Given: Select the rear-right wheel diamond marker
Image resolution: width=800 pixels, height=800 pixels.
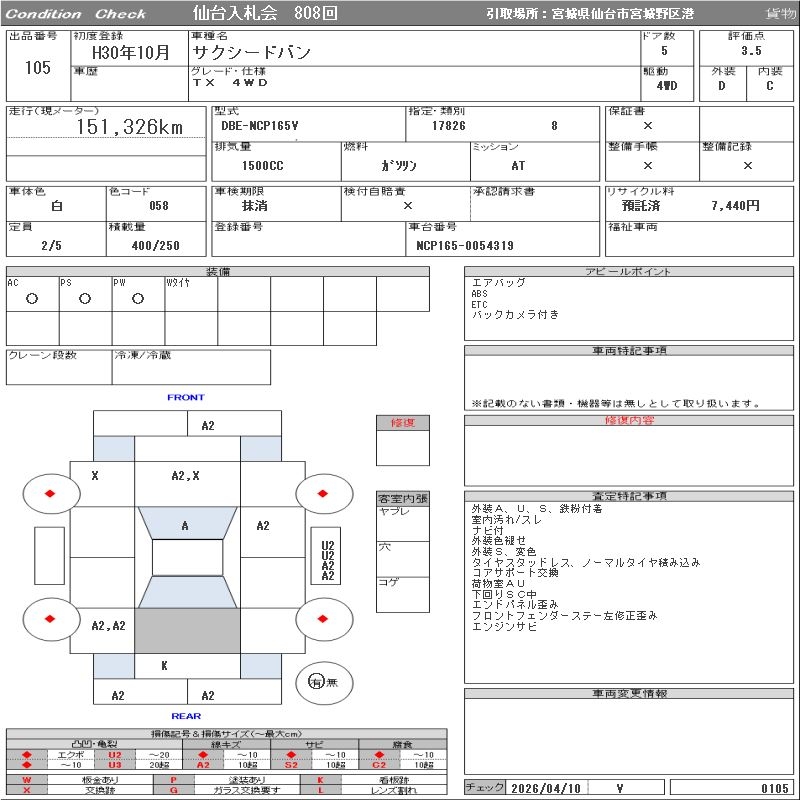Looking at the screenshot, I should [x=324, y=618].
